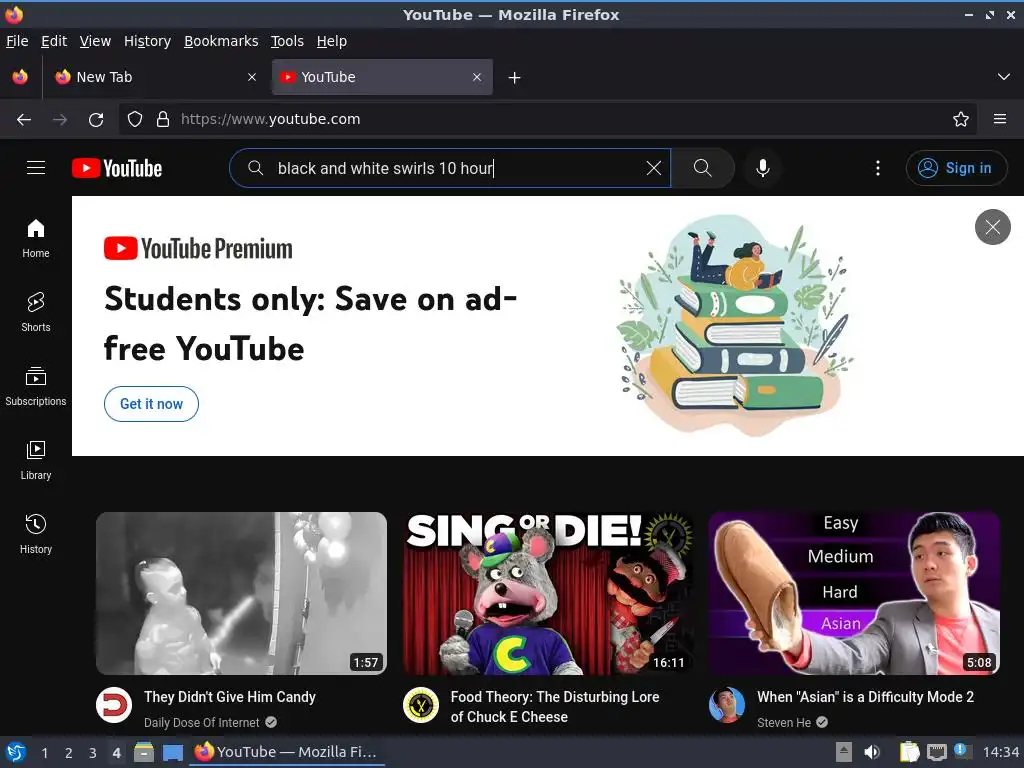Bookmark this page with star
This screenshot has height=768, width=1024.
pos(961,120)
